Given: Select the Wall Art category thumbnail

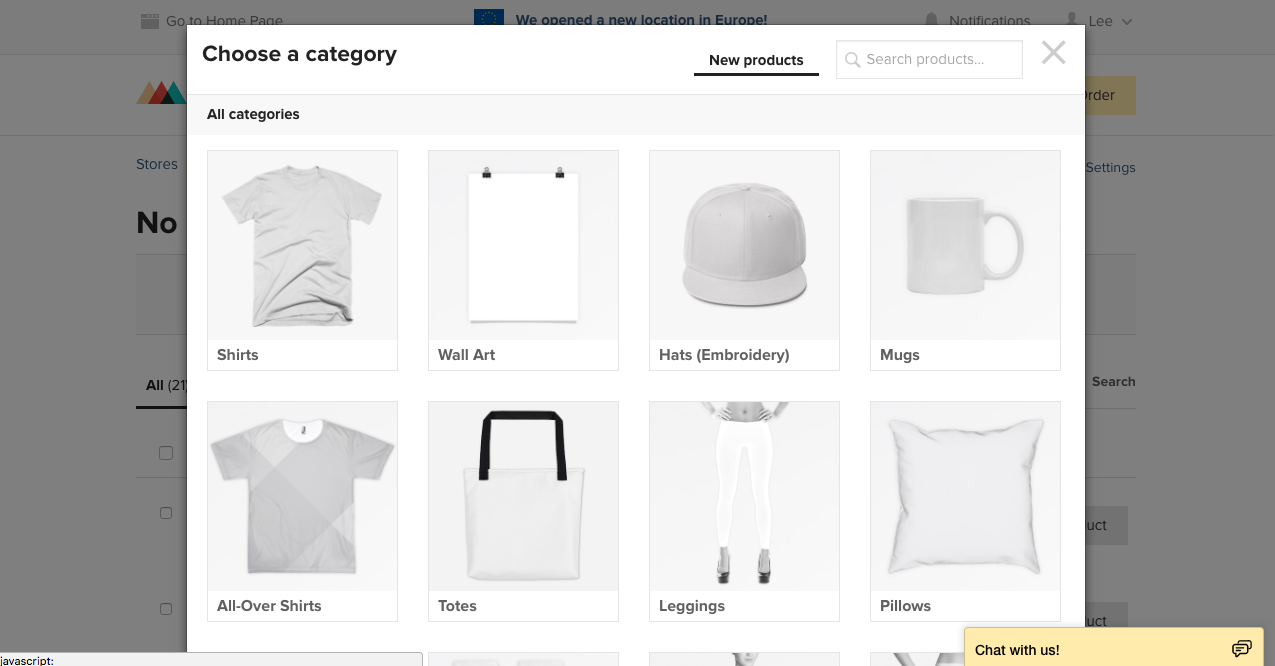Looking at the screenshot, I should point(523,245).
